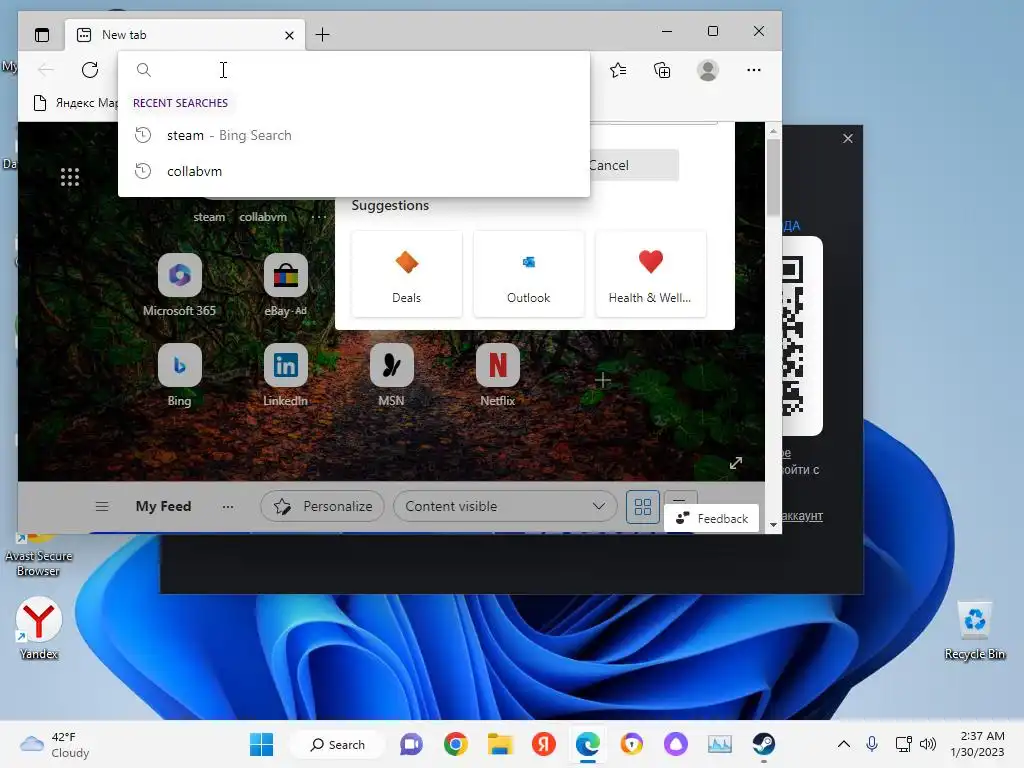Open File Explorer from taskbar
This screenshot has width=1024, height=768.
500,744
